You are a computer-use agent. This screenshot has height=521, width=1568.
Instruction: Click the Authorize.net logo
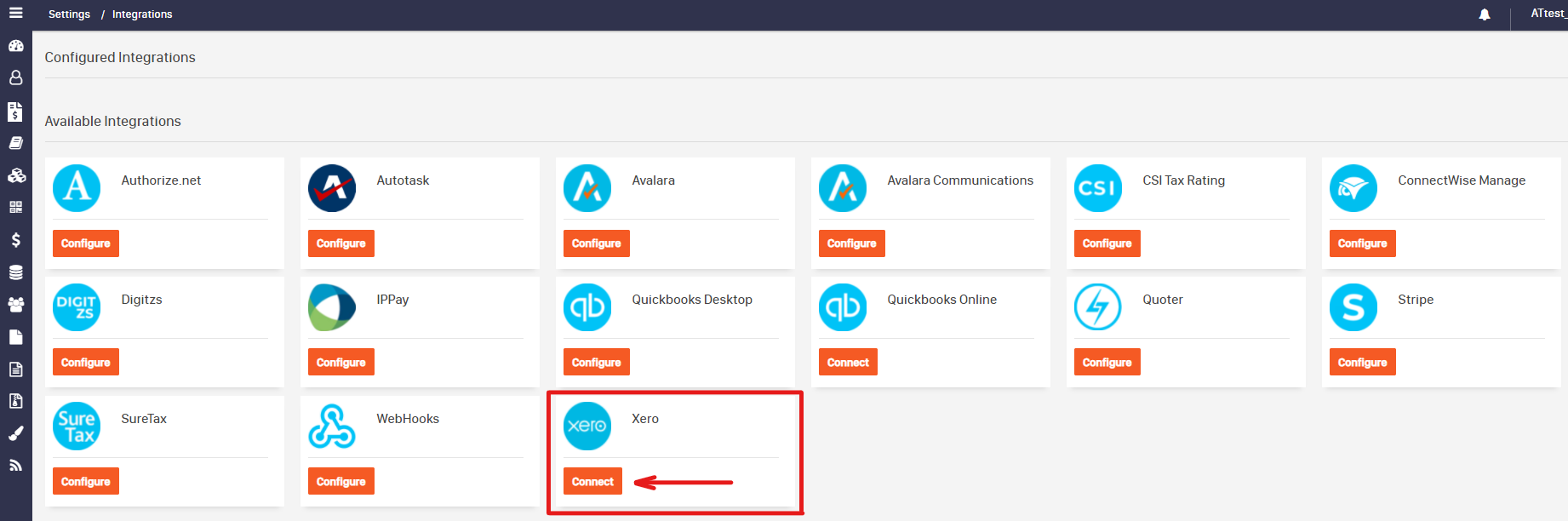point(77,188)
